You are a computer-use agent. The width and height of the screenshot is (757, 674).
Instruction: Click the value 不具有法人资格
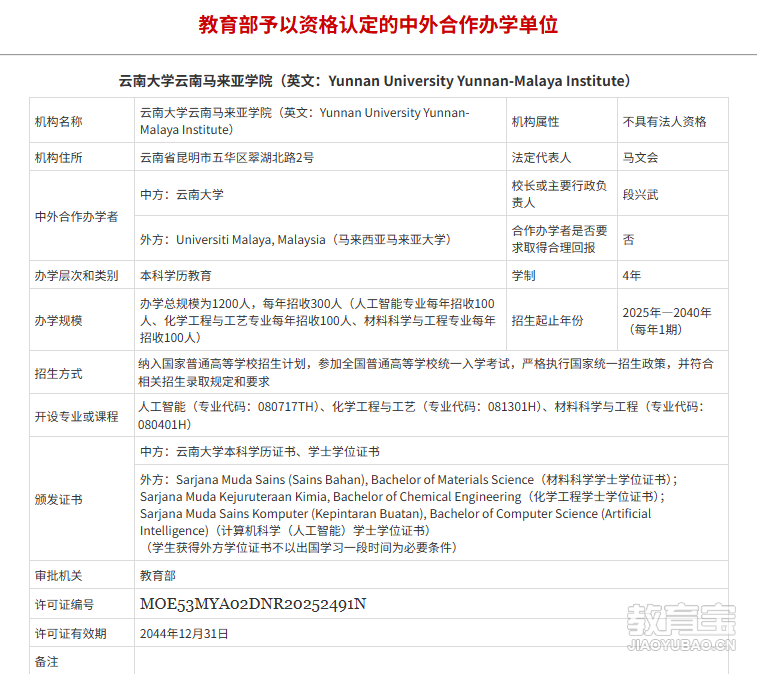pos(664,121)
